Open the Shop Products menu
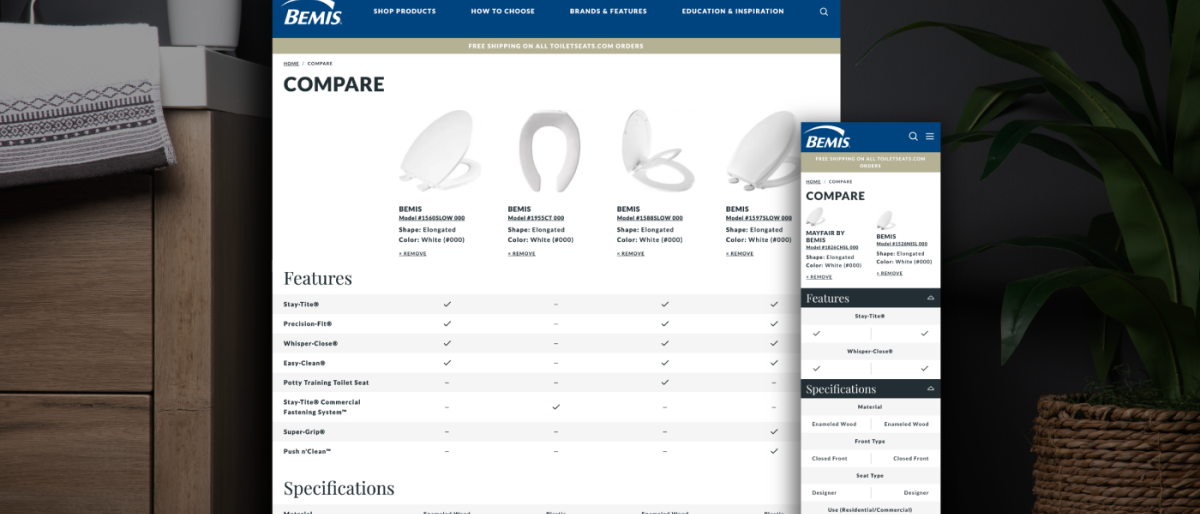The height and width of the screenshot is (514, 1200). 405,12
